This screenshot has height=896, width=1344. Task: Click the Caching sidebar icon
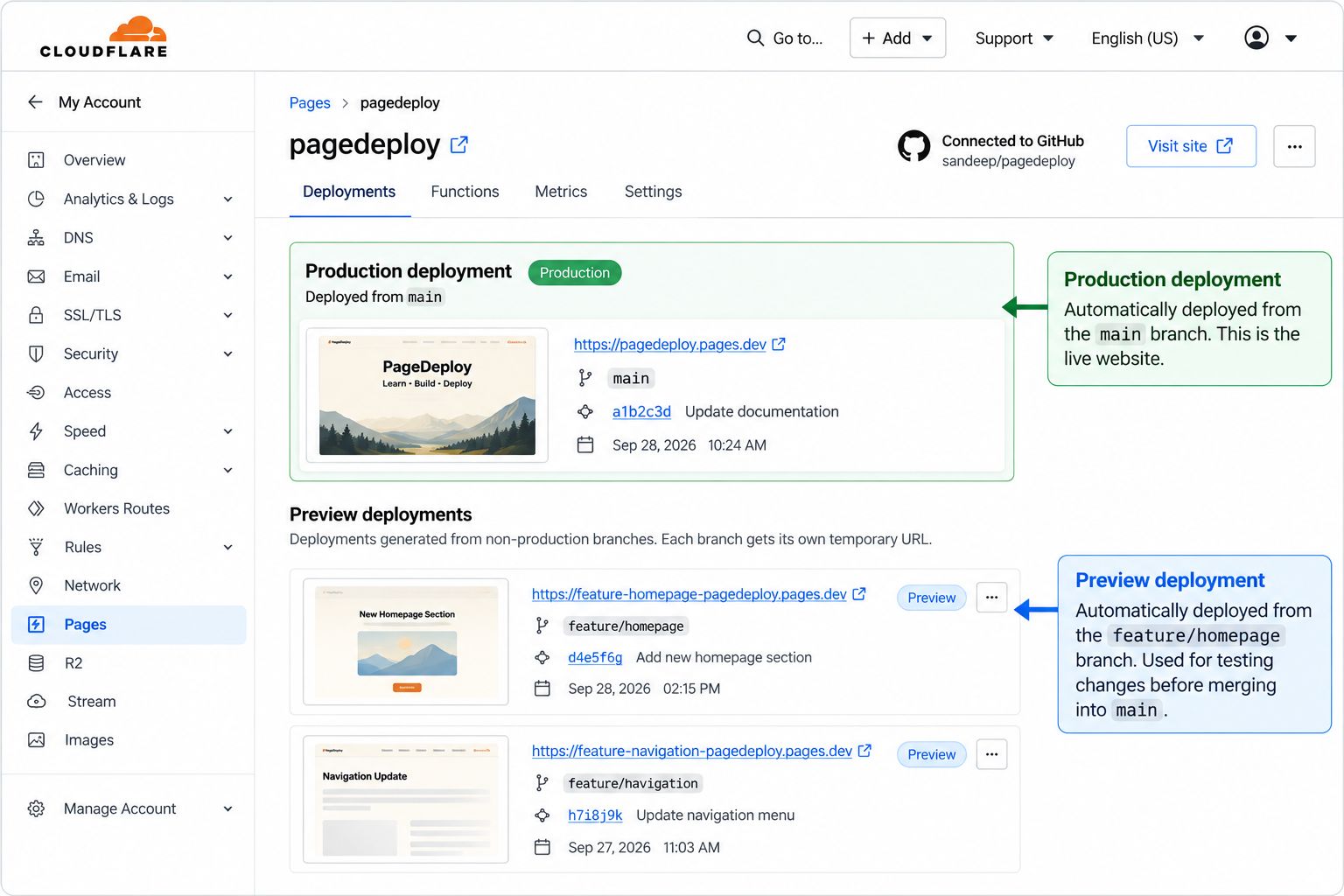36,470
